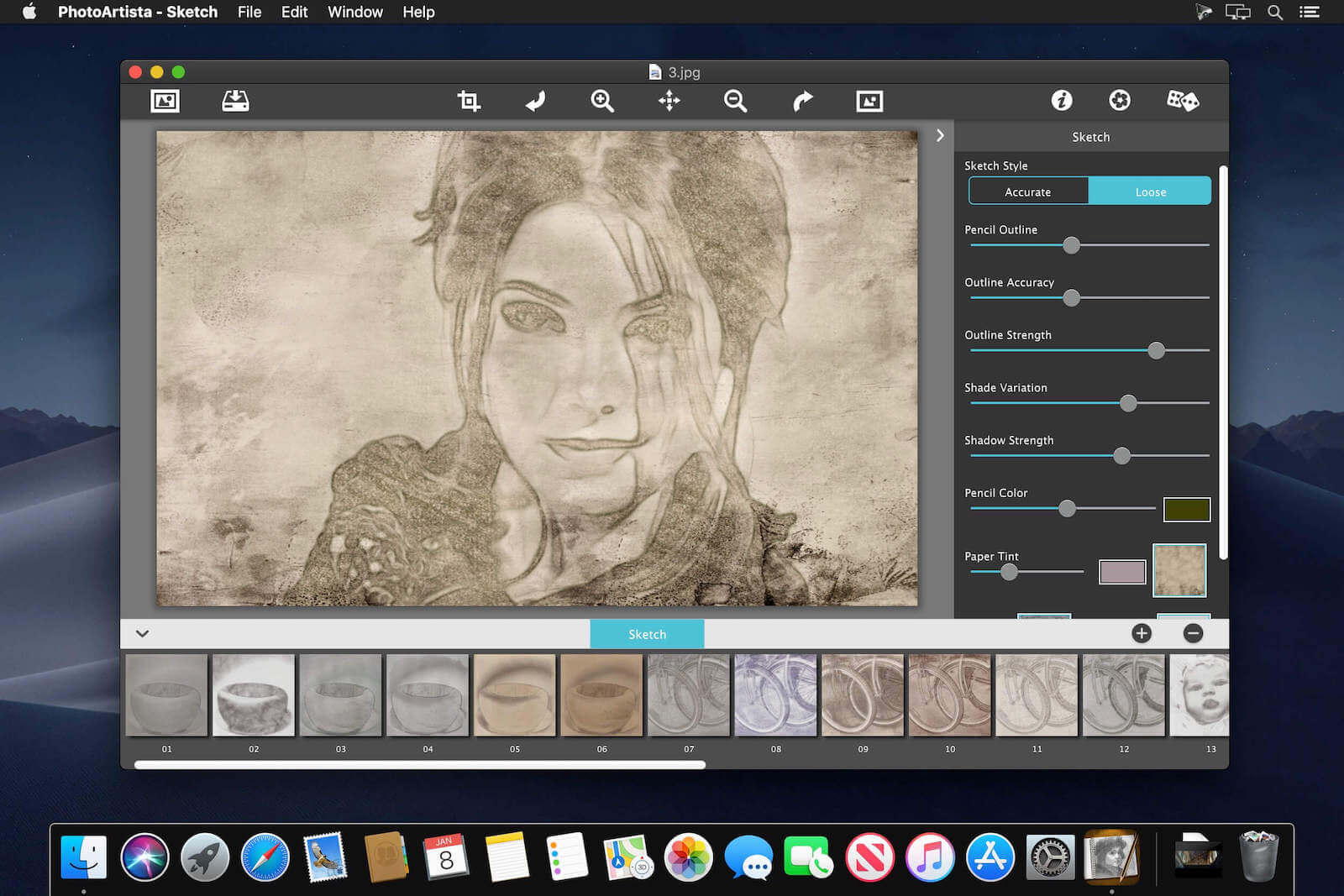
Task: Switch Sketch Style to Accurate
Action: (x=1028, y=191)
